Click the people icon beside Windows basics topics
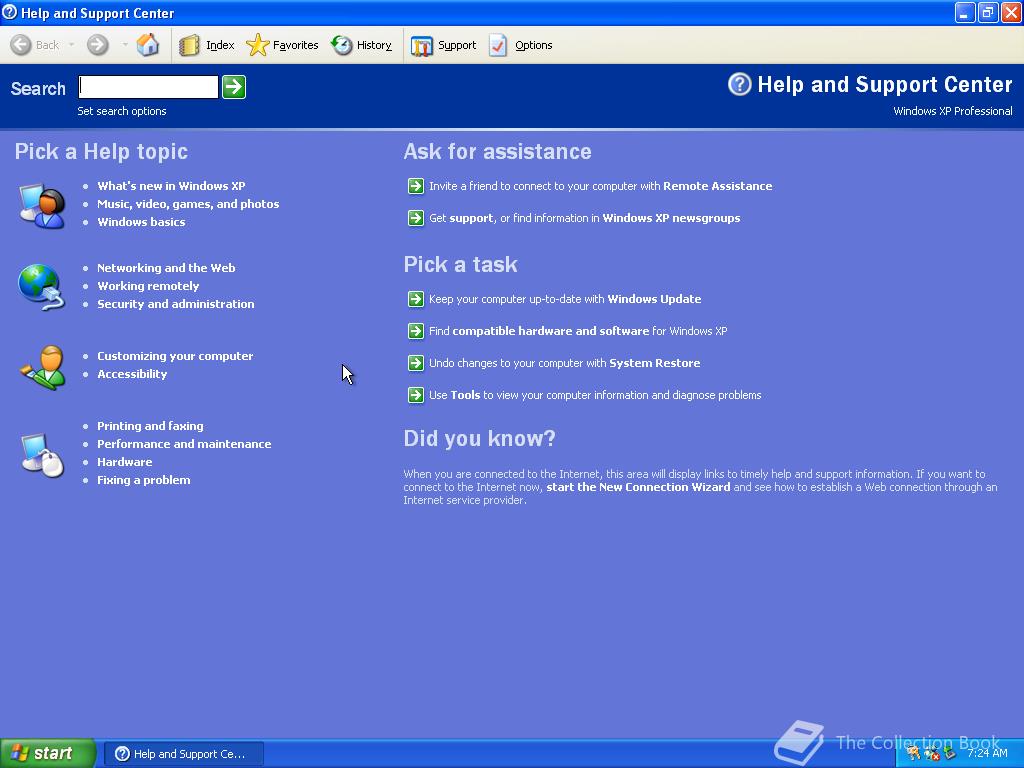Image resolution: width=1024 pixels, height=768 pixels. pos(41,203)
